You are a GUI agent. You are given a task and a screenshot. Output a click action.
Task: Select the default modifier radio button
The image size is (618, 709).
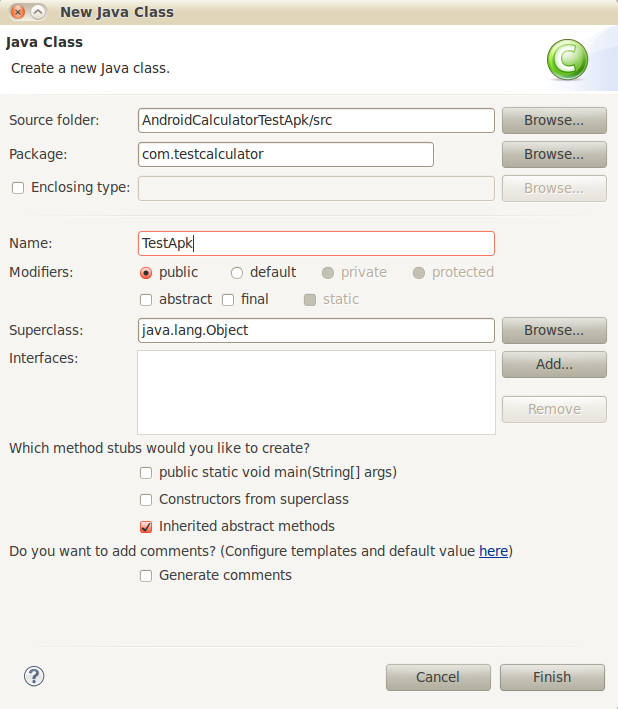pyautogui.click(x=237, y=272)
